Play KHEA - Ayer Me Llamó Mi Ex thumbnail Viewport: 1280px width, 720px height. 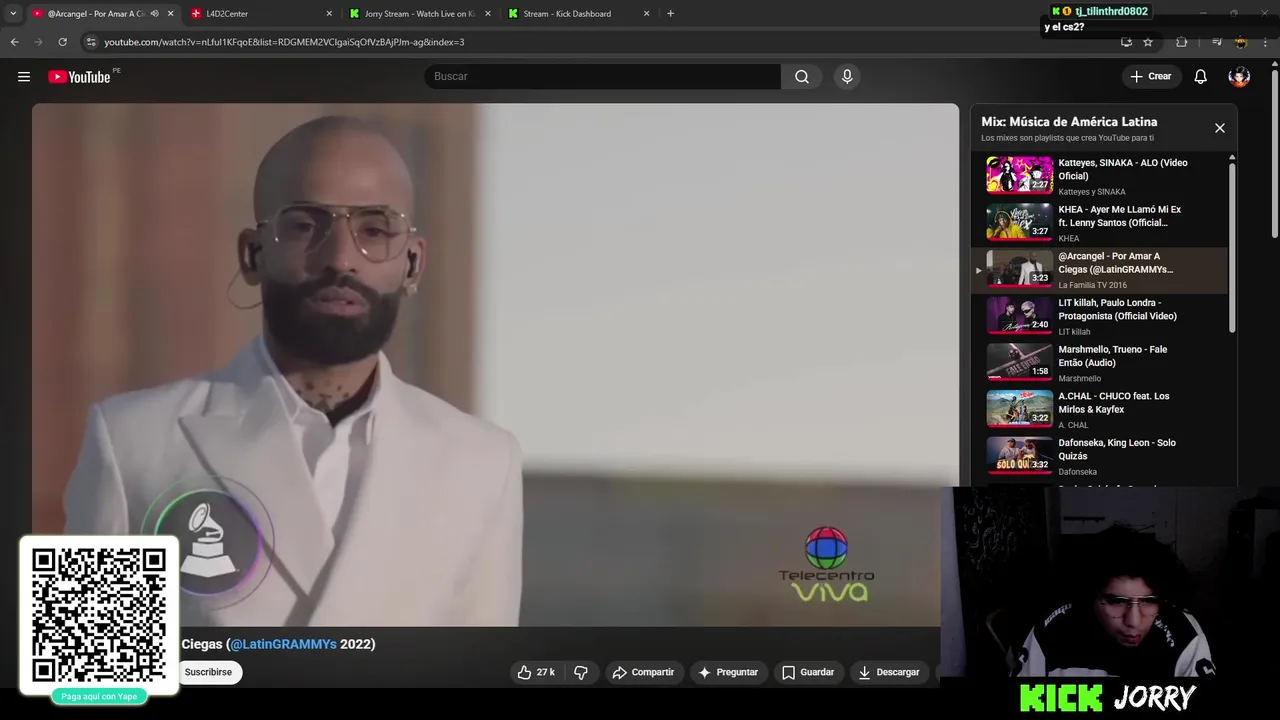[1019, 221]
